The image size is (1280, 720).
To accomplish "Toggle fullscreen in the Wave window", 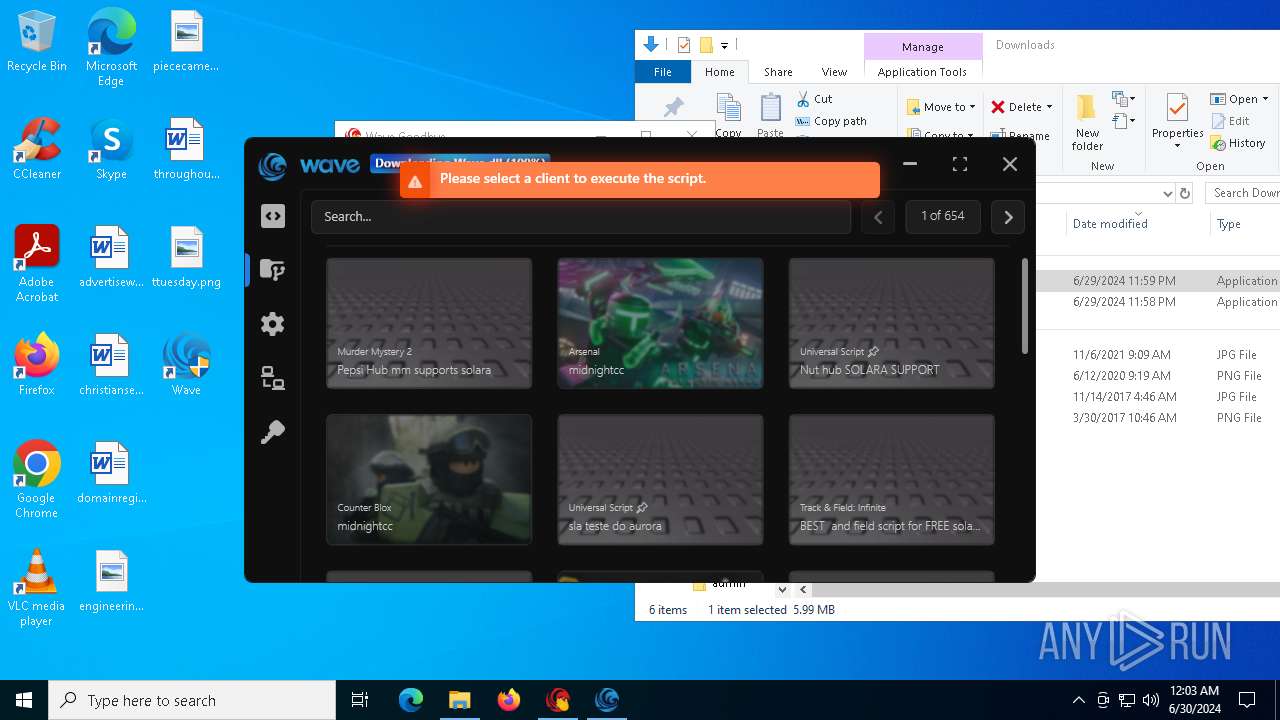I will coord(960,164).
